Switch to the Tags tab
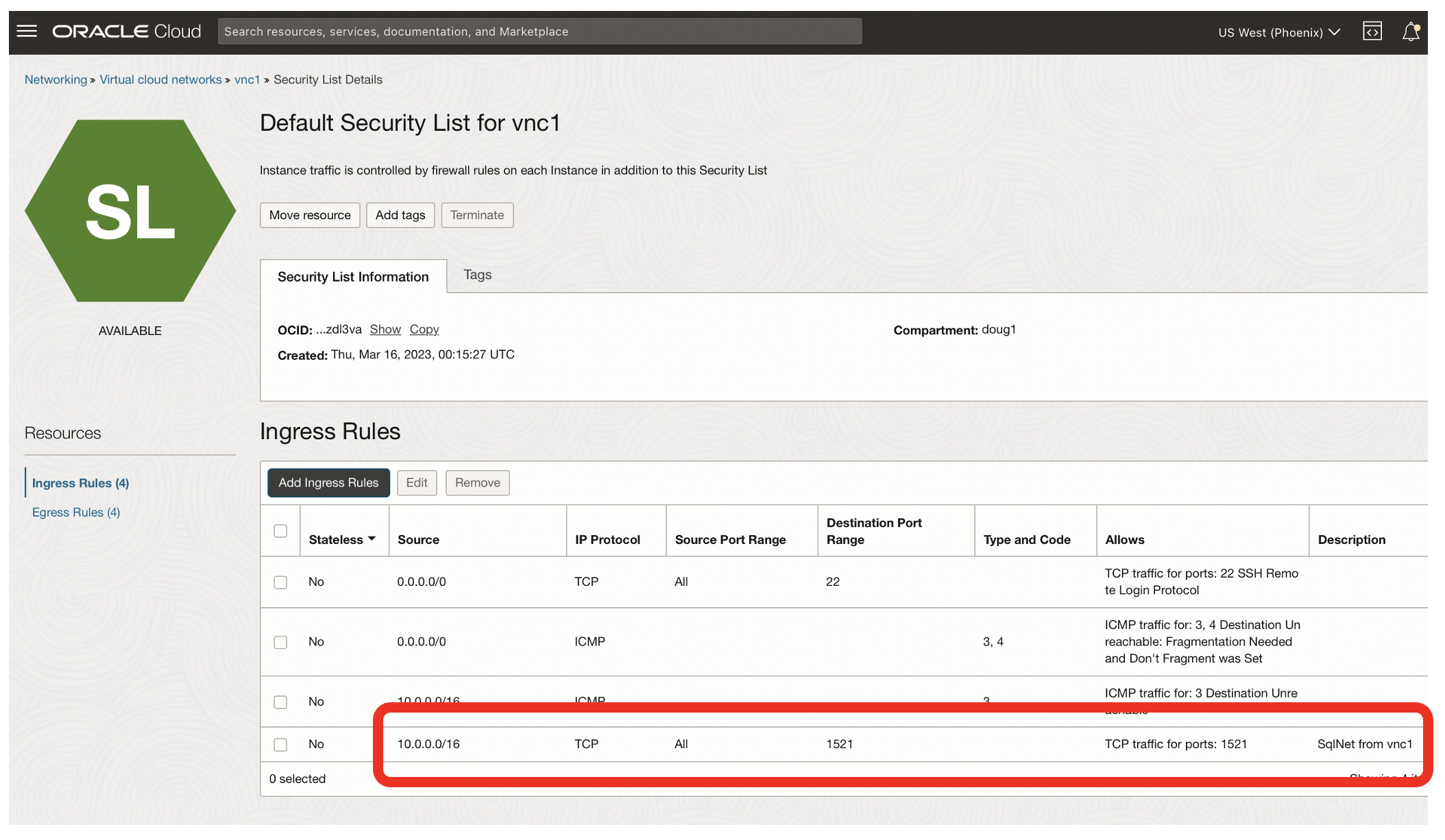Viewport: 1445px width, 840px height. pyautogui.click(x=477, y=275)
